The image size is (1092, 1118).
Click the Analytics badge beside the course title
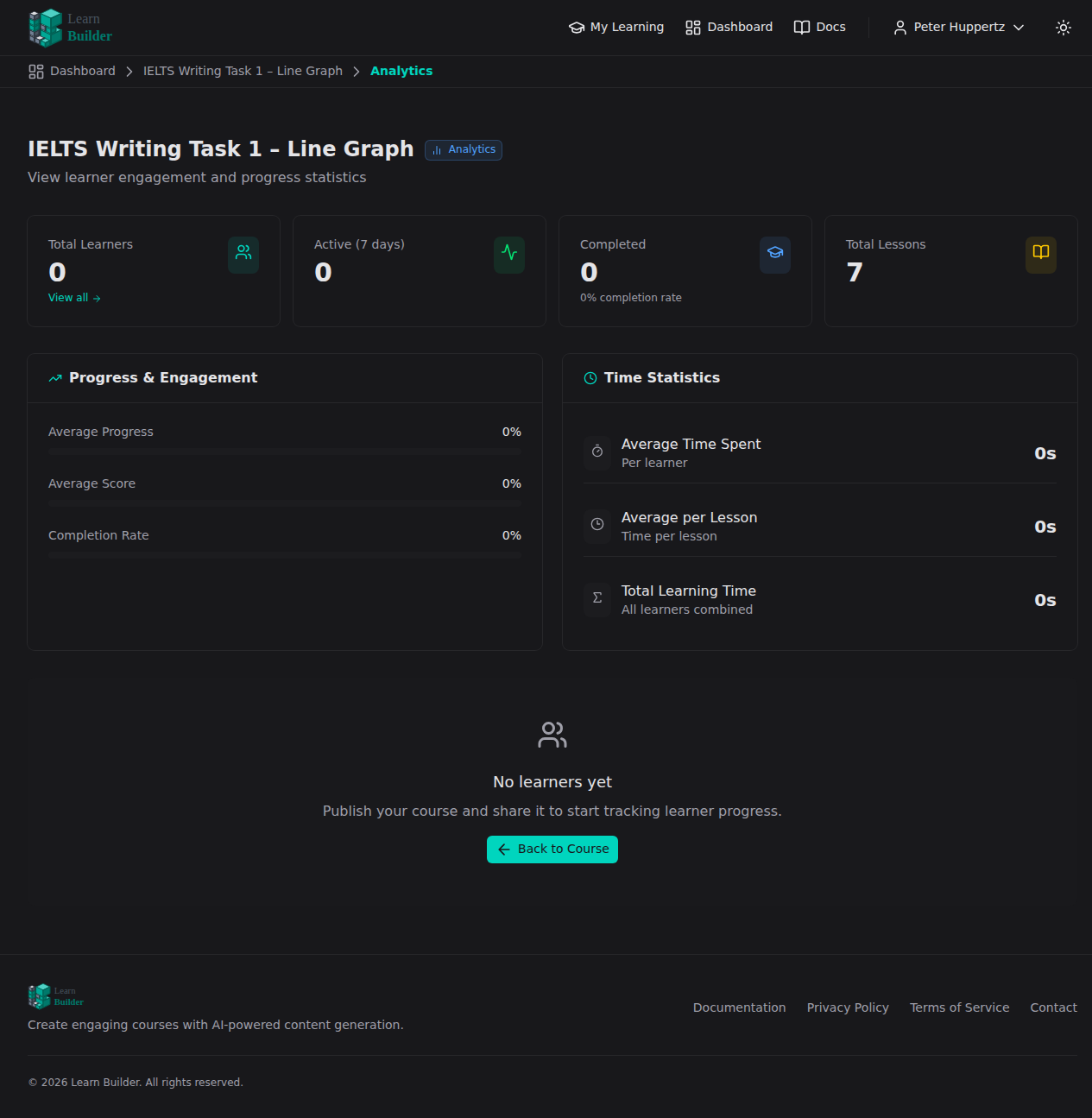463,149
